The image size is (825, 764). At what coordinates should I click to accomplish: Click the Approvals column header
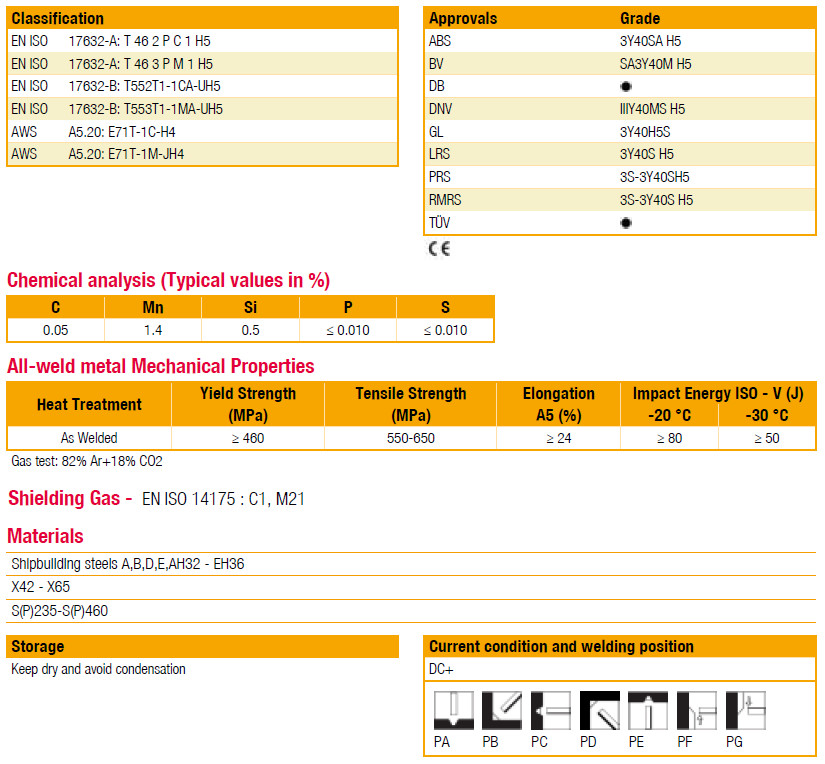[463, 18]
